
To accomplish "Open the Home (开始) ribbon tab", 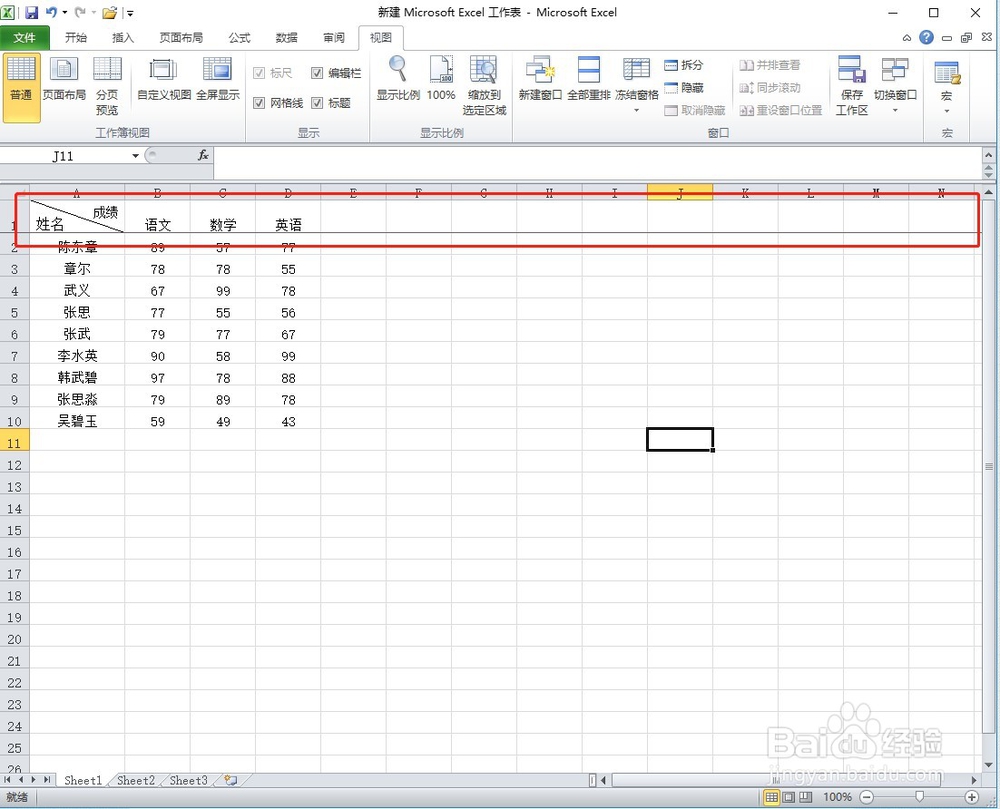I will point(76,38).
